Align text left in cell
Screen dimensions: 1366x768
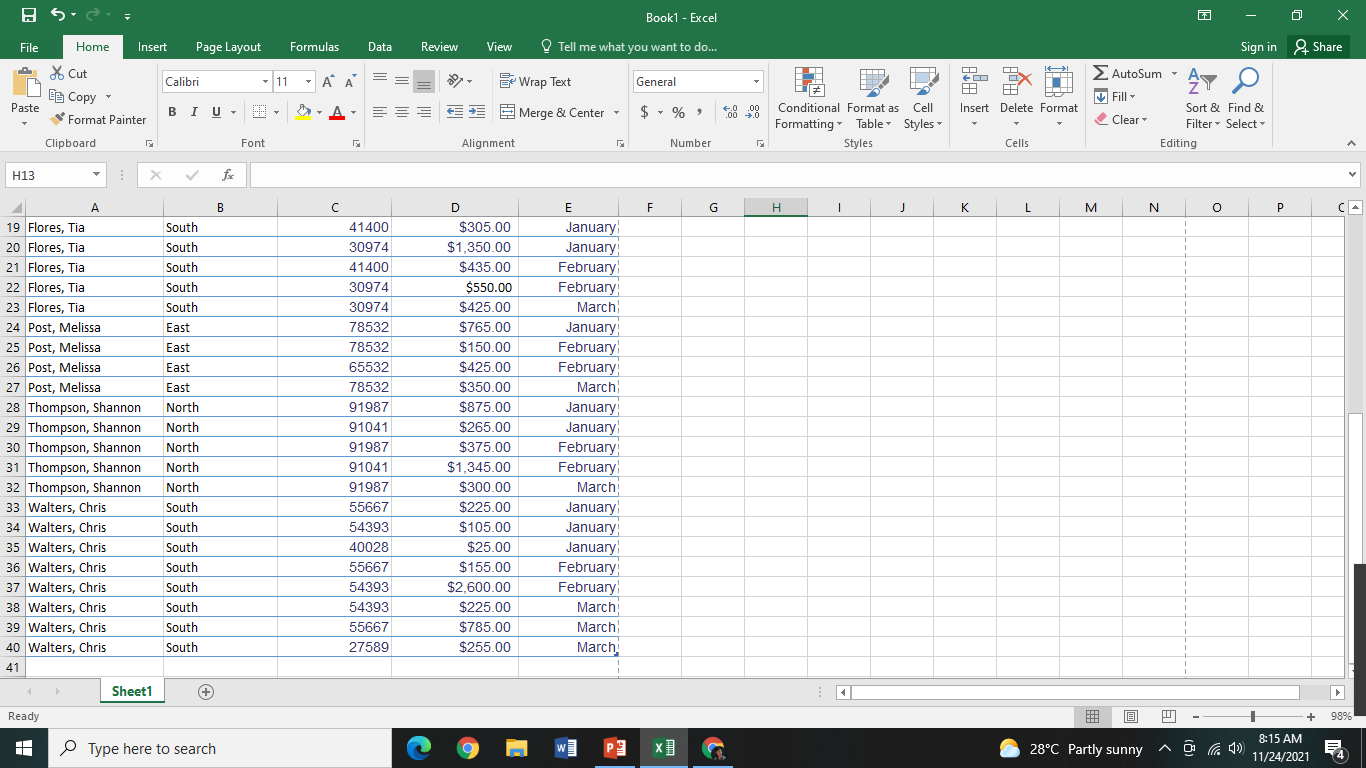(380, 113)
